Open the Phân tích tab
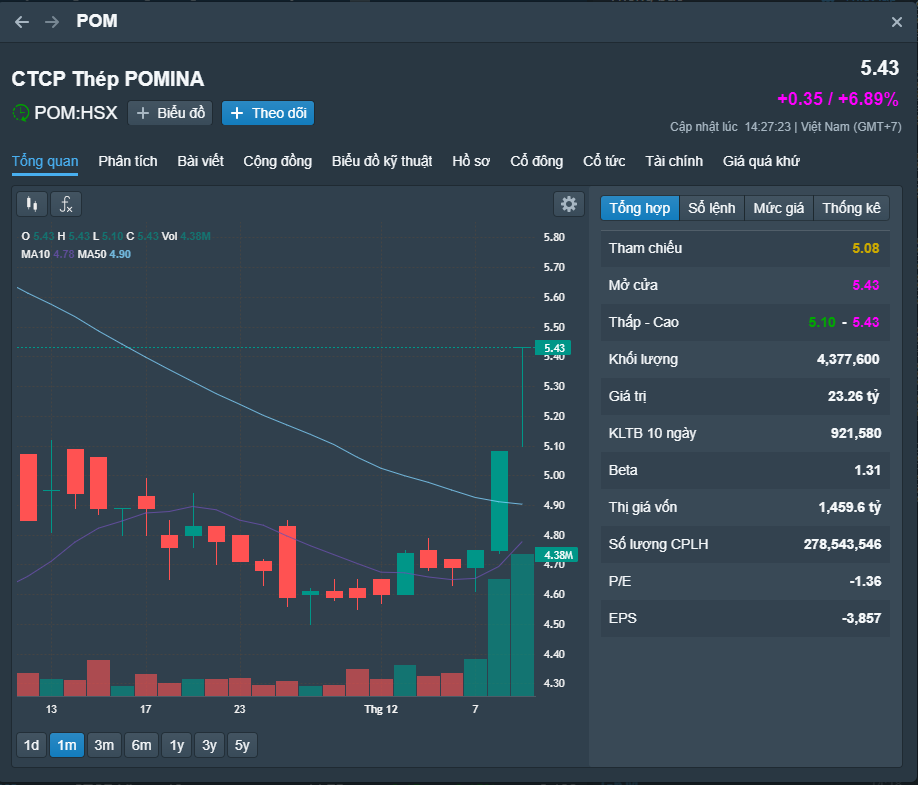Viewport: 918px width, 785px height. [128, 162]
